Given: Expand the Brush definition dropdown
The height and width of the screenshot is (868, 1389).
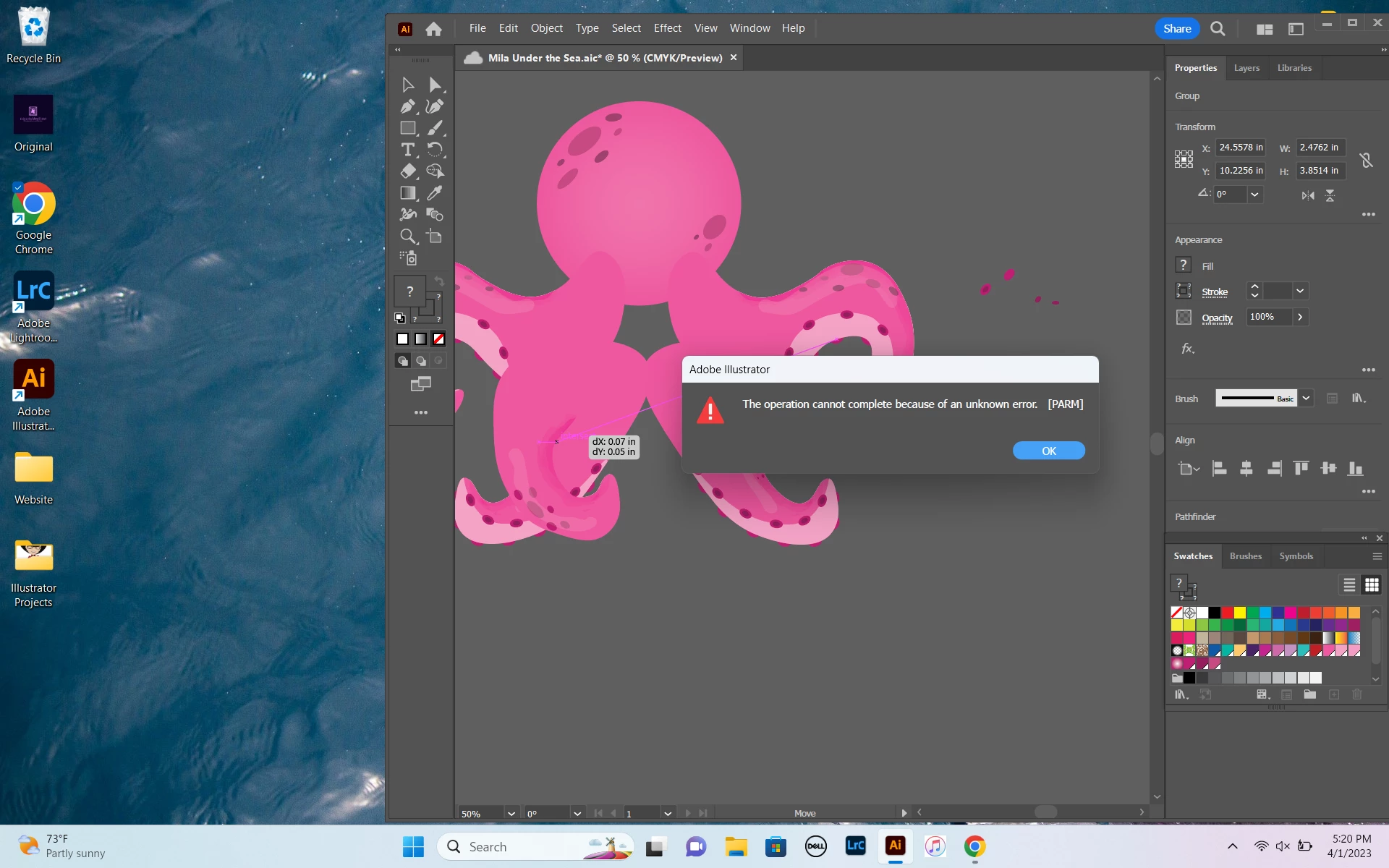Looking at the screenshot, I should [x=1306, y=398].
